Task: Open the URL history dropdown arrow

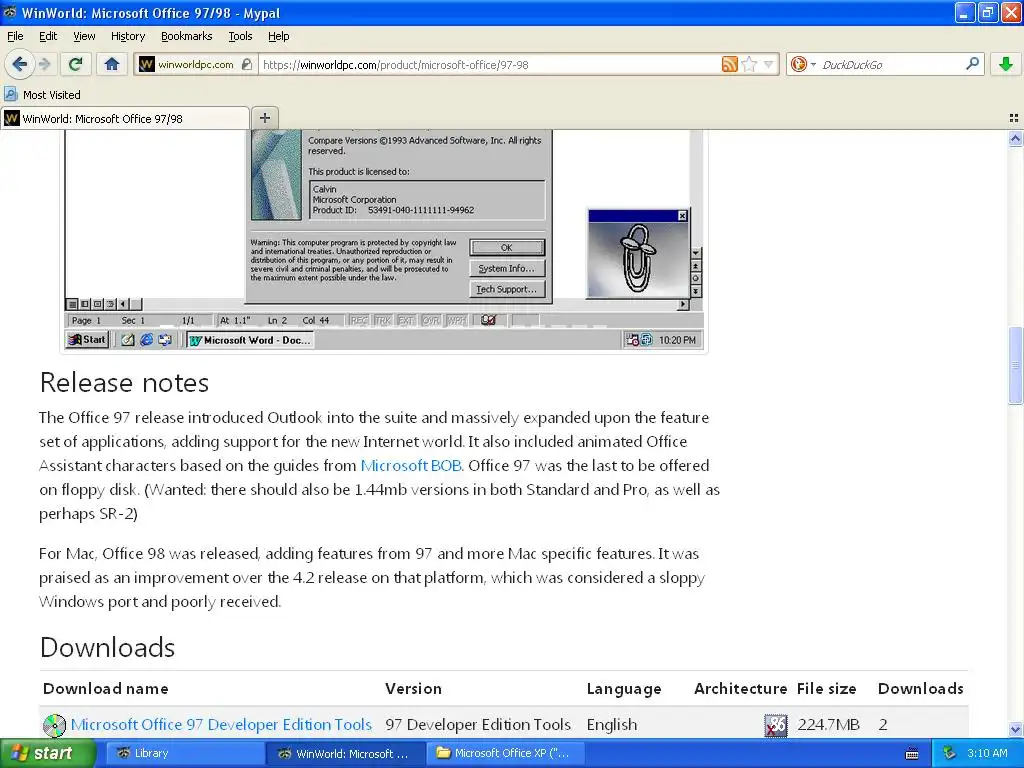Action: point(769,64)
